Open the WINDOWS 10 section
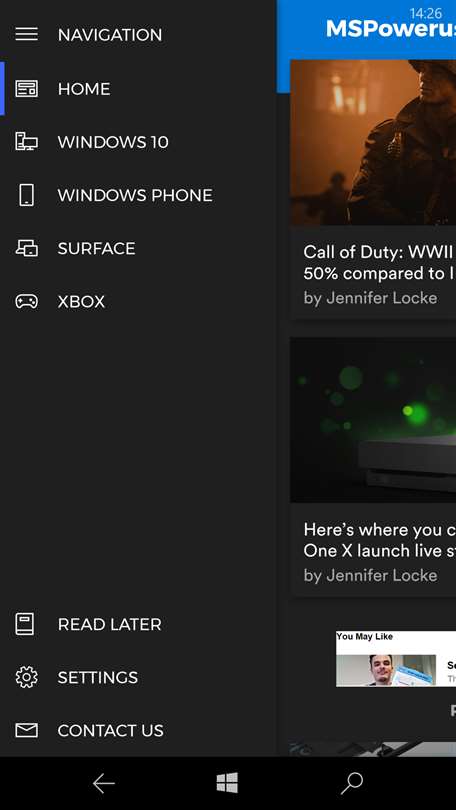Screen dimensions: 456x810 click(113, 142)
